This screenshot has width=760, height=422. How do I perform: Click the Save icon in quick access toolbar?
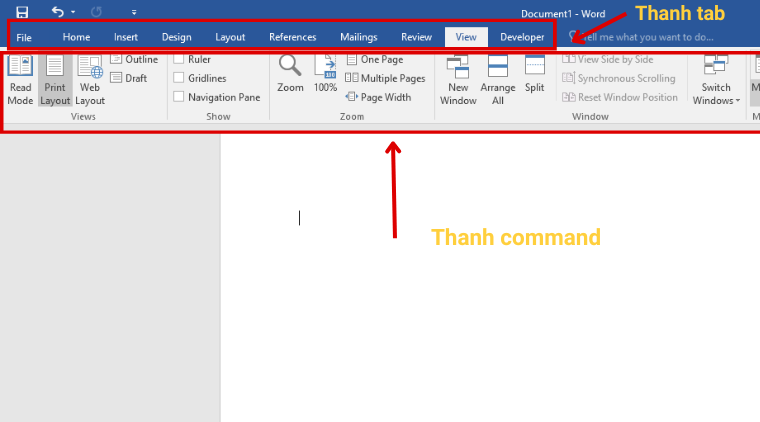(22, 12)
